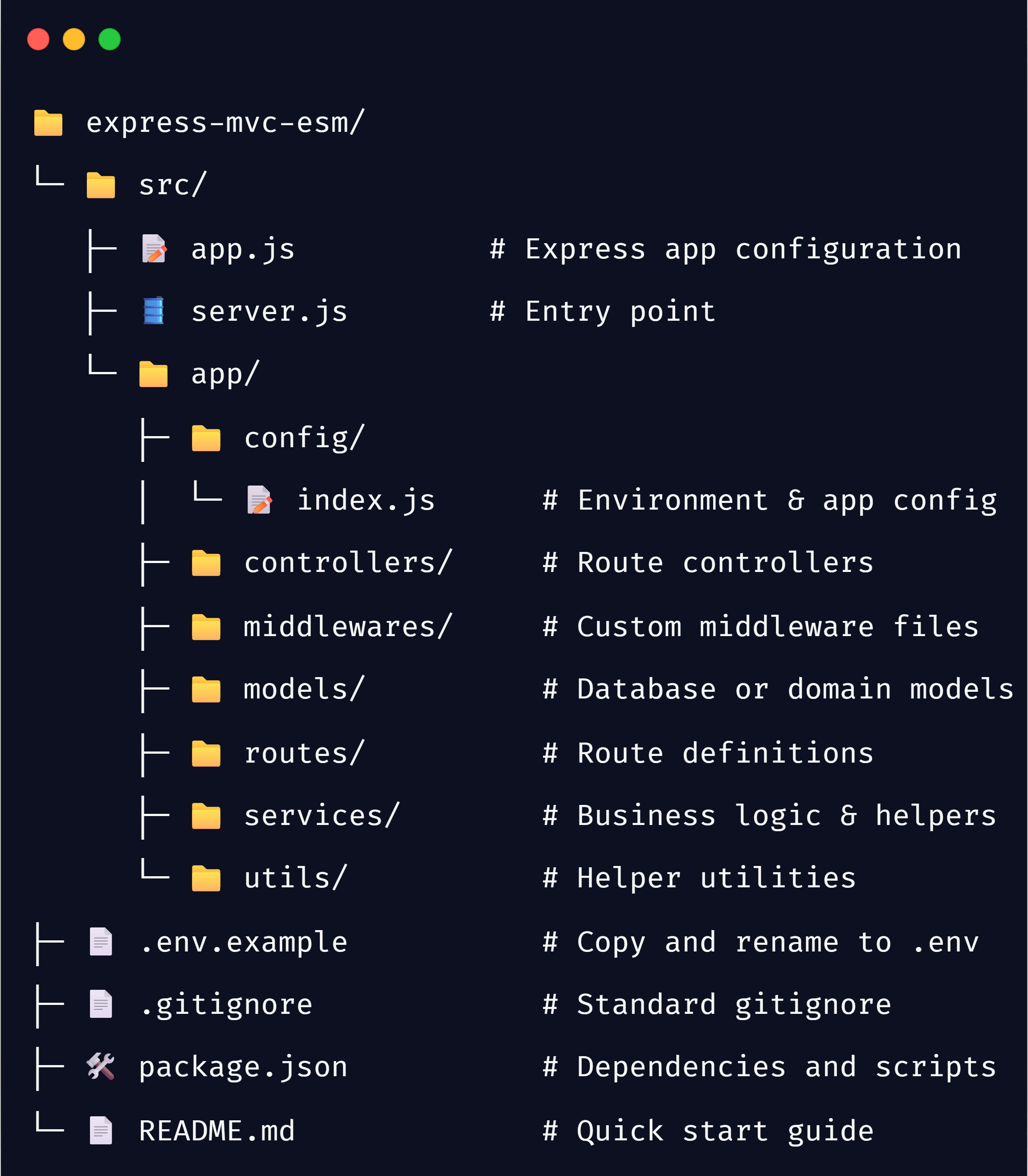Open README.md quick start guide

[217, 1130]
